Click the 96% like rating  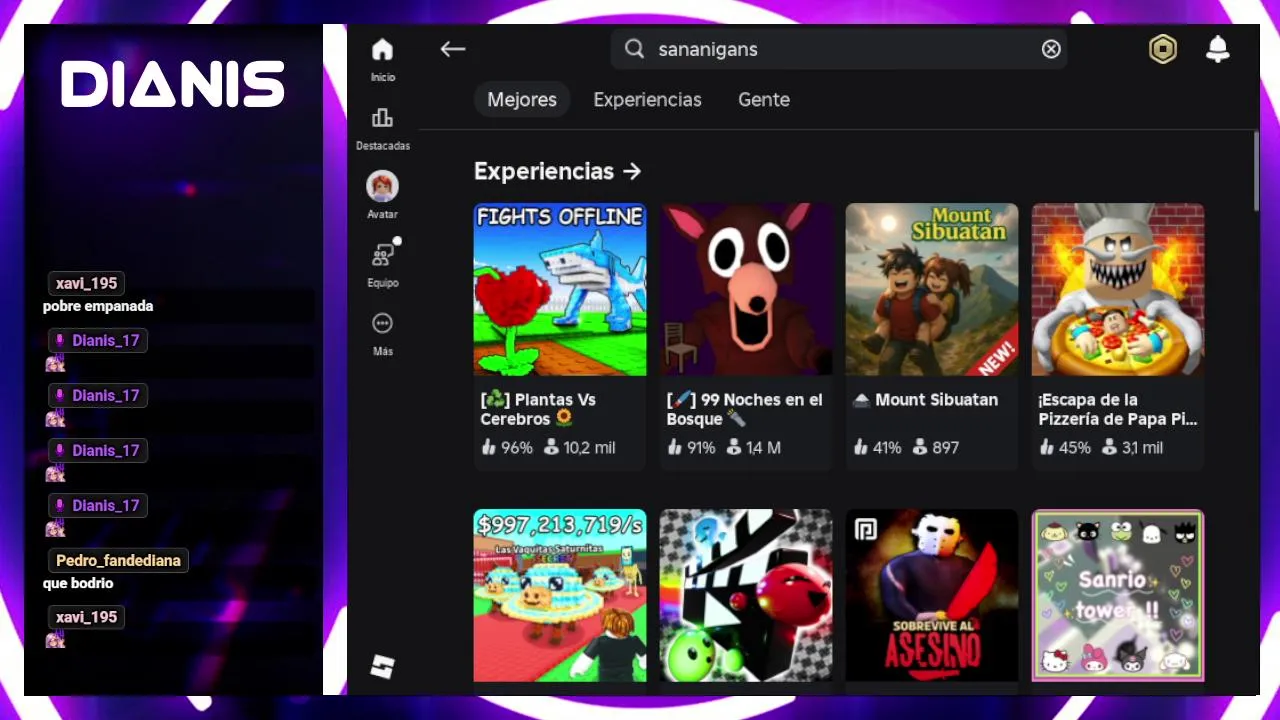(507, 448)
